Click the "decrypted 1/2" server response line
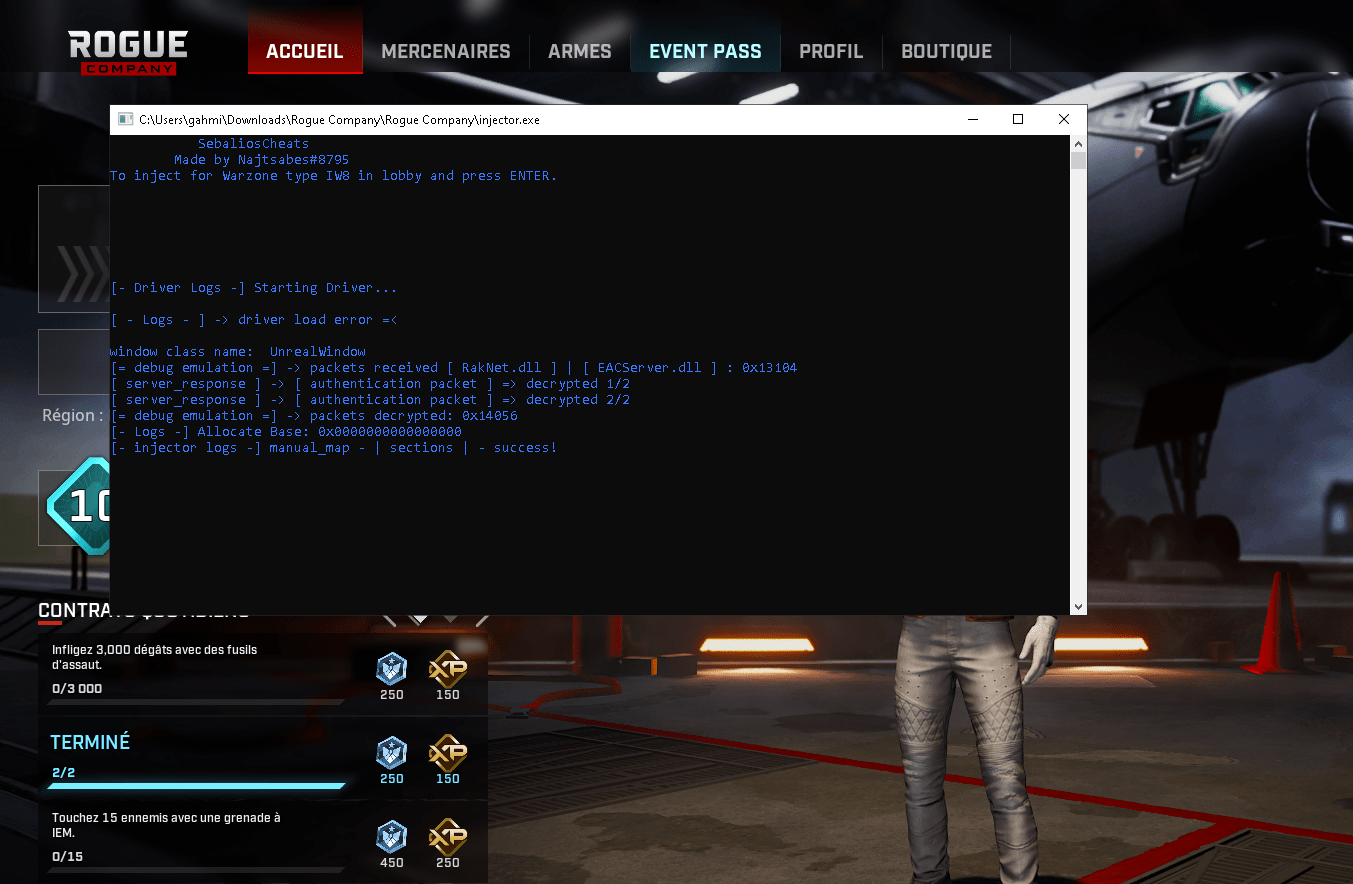The height and width of the screenshot is (884, 1353). tap(370, 384)
